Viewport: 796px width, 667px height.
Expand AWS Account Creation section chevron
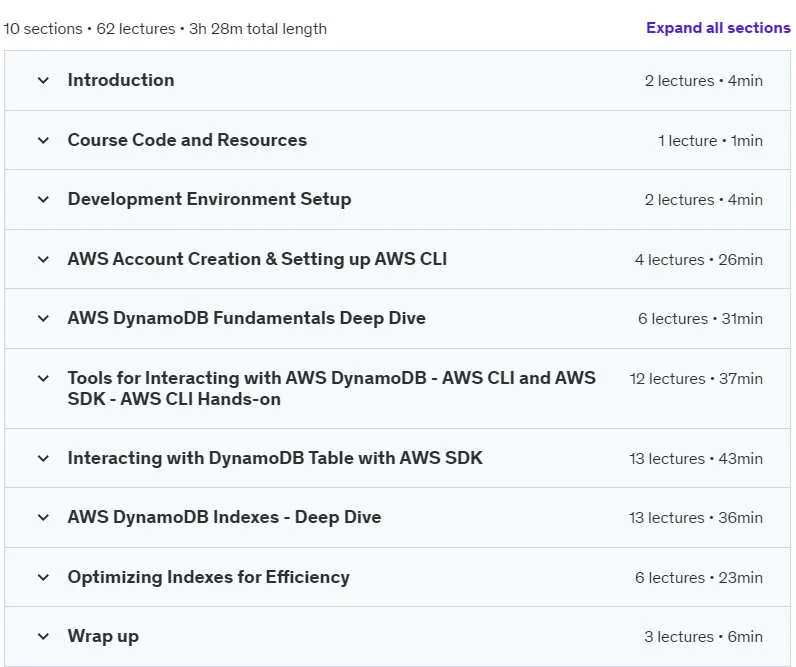[43, 259]
